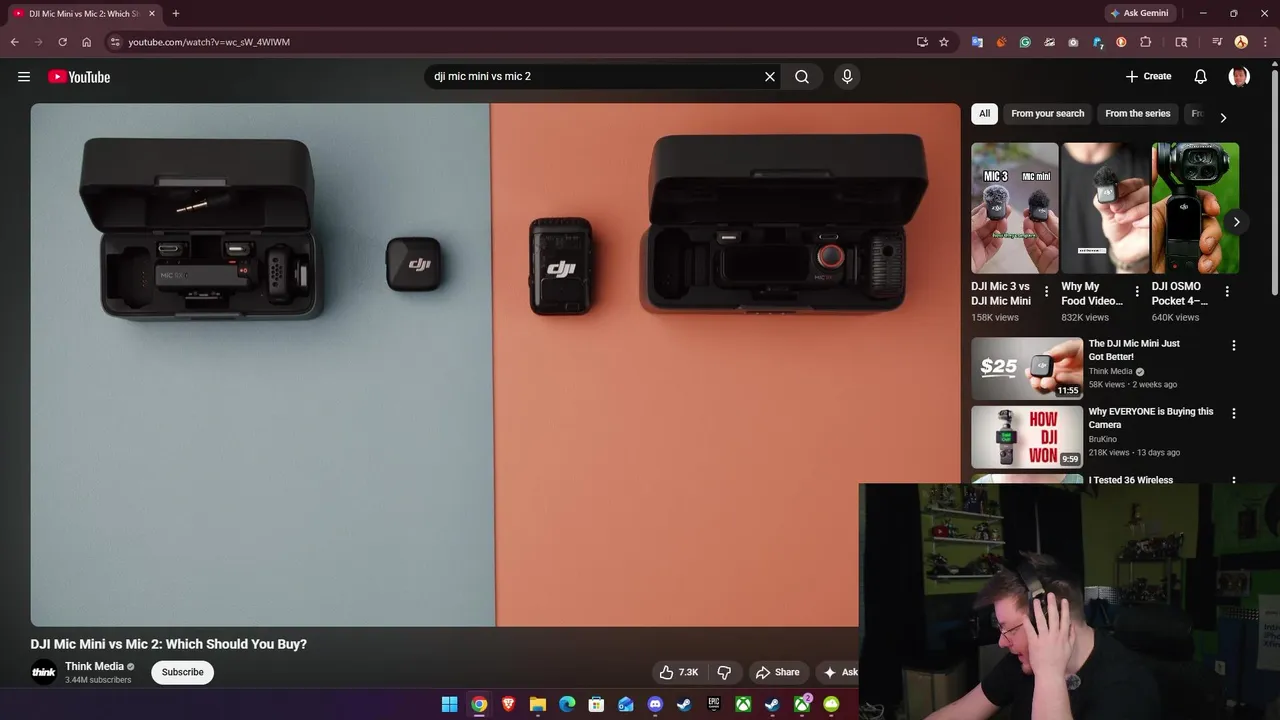This screenshot has height=720, width=1280.
Task: Open the Windows Start menu
Action: 450,704
